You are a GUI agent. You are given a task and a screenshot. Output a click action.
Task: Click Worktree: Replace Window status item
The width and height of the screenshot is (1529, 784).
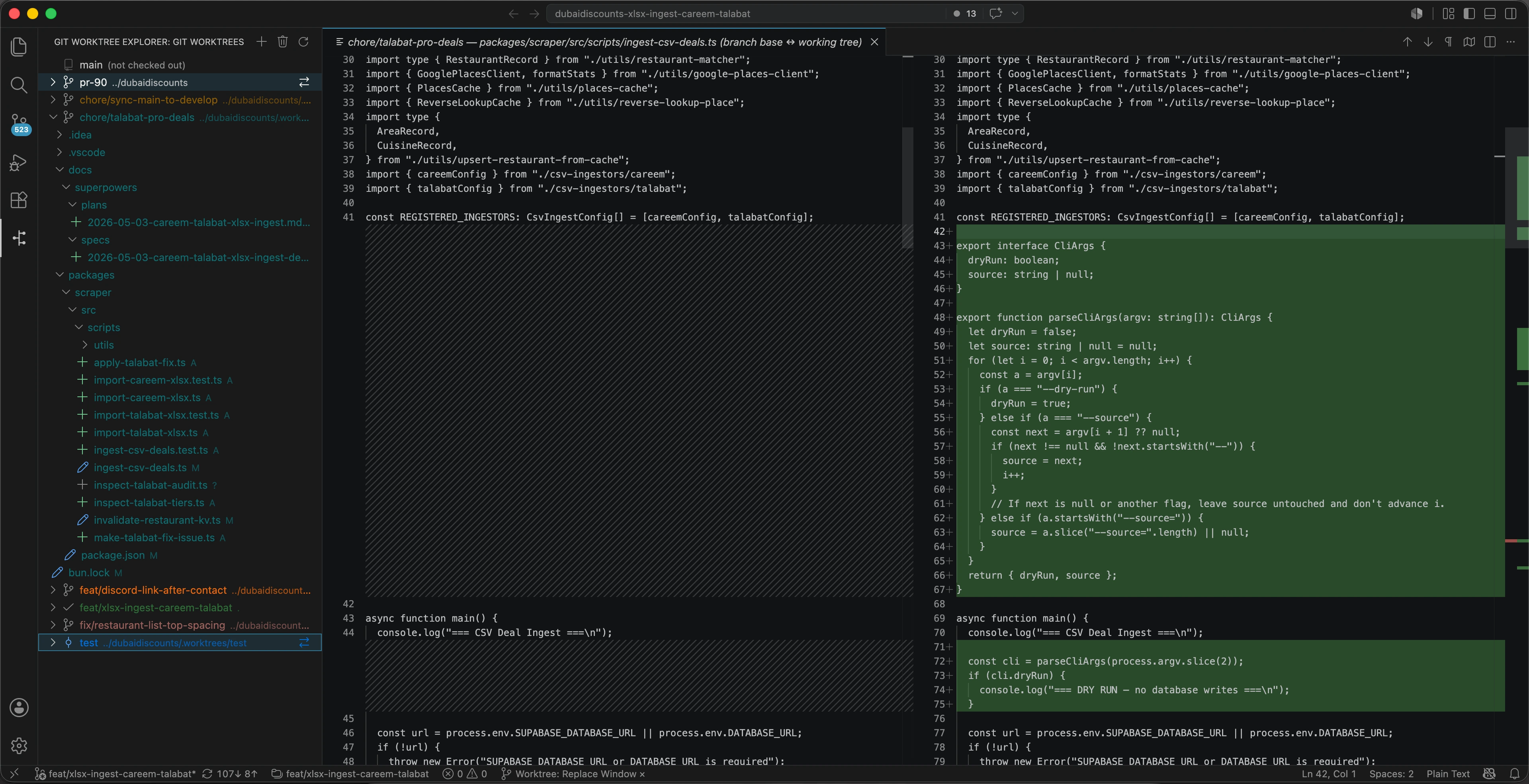click(x=573, y=774)
